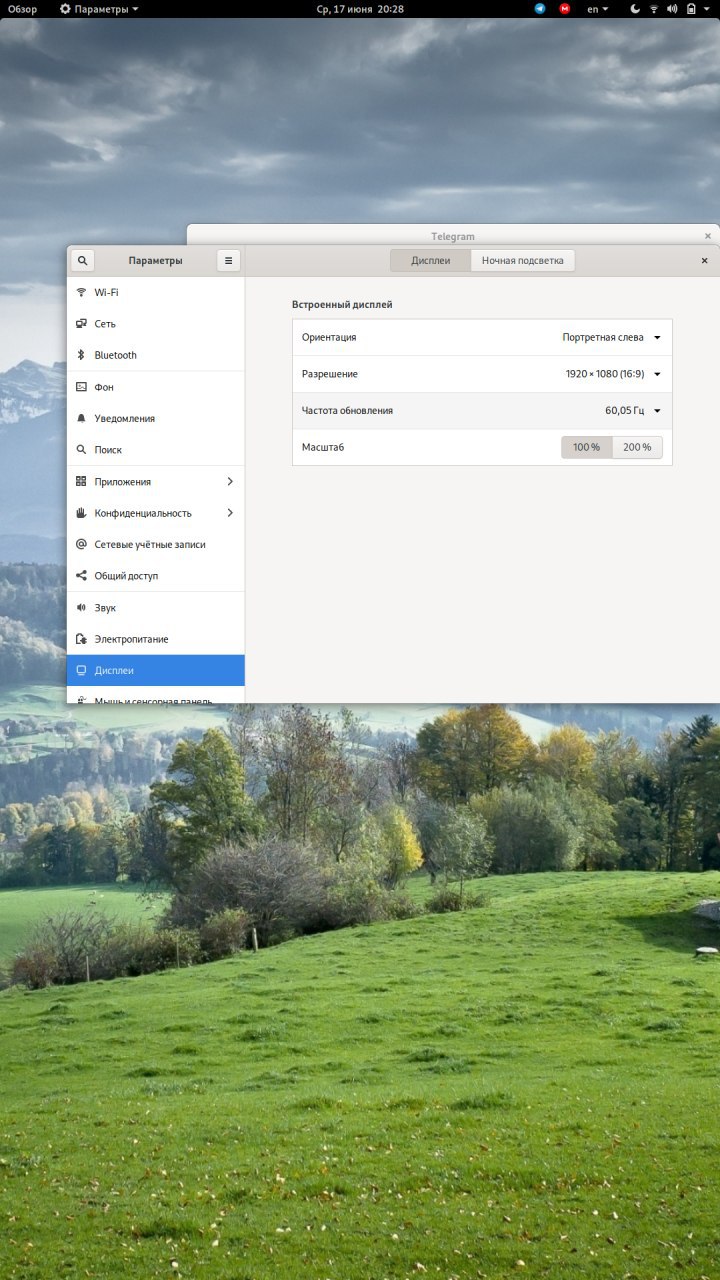Screen dimensions: 720x1280
Task: Open the Частота обновления dropdown showing 60,05 Гц
Action: [482, 410]
